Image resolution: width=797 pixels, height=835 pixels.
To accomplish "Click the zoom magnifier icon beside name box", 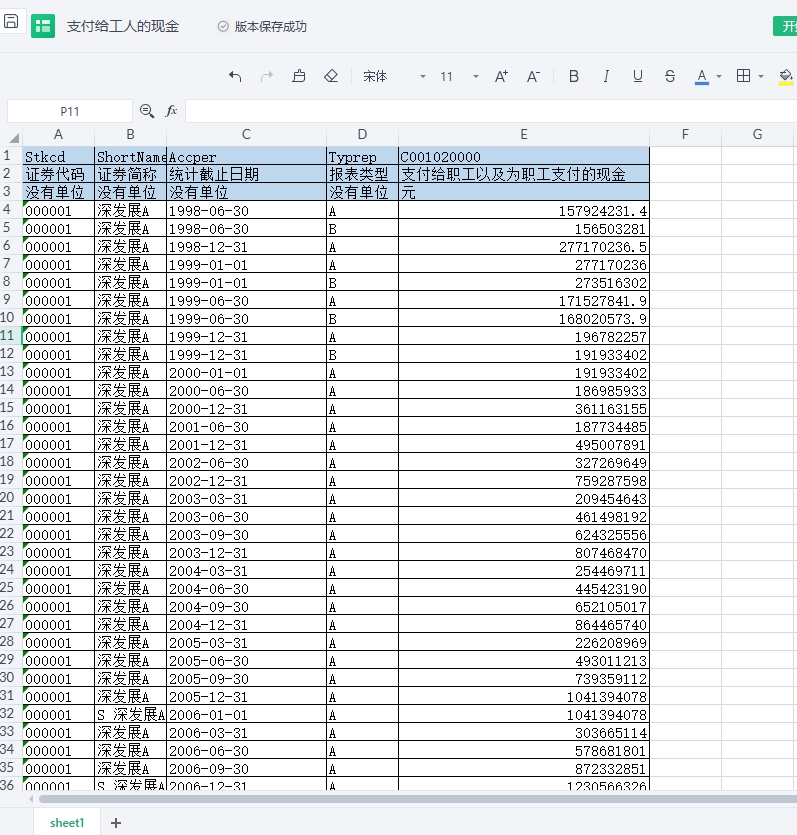I will point(146,111).
